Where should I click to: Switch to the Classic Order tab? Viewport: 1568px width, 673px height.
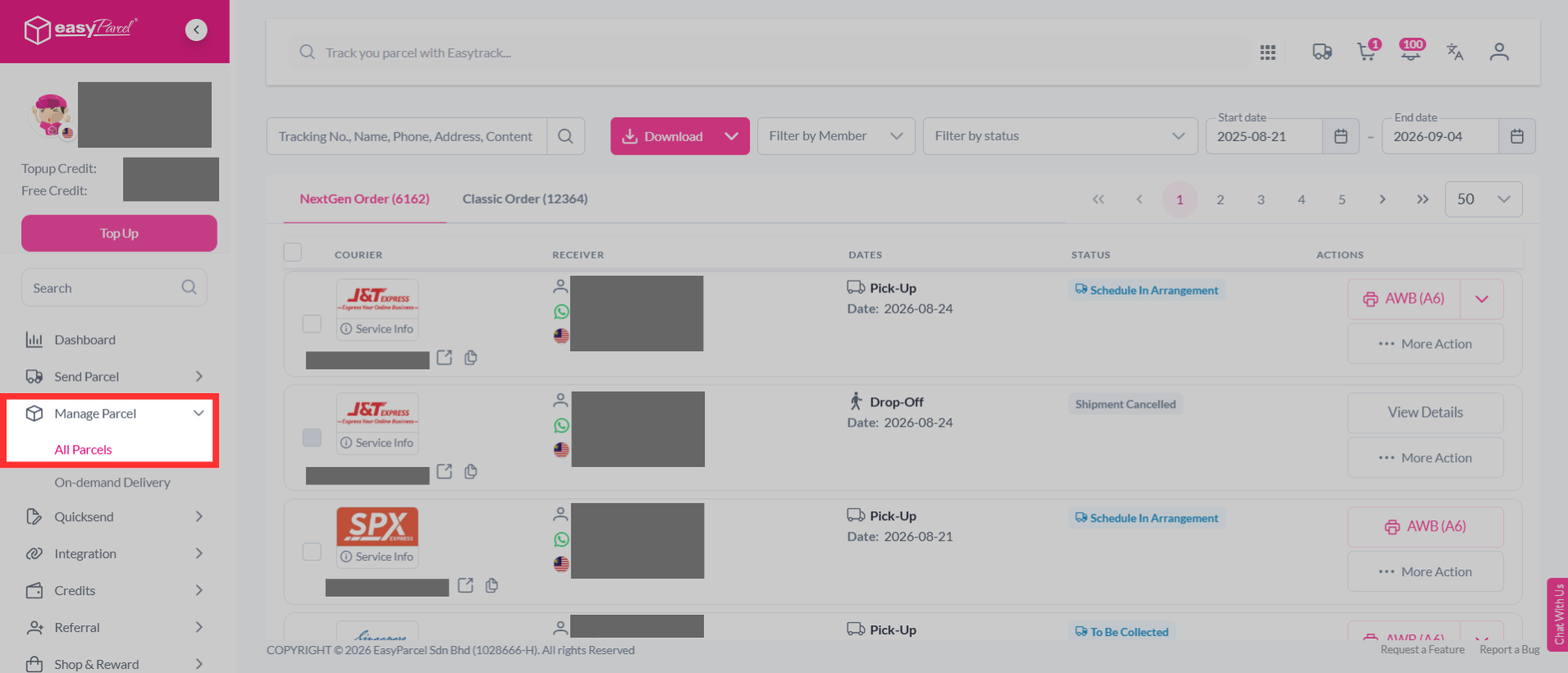[x=525, y=199]
